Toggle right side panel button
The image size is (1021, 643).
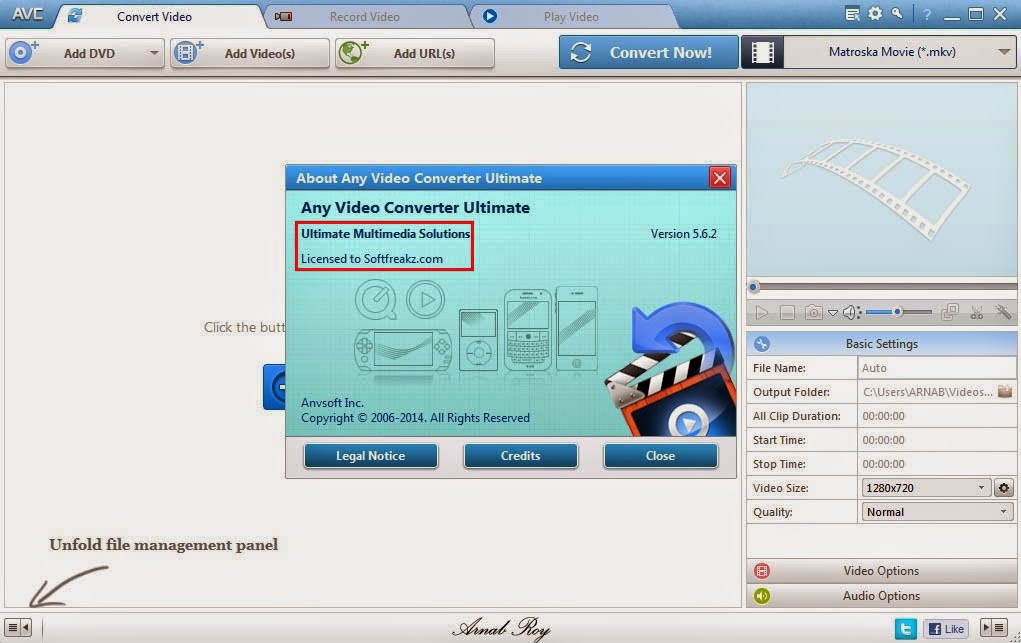[x=994, y=628]
